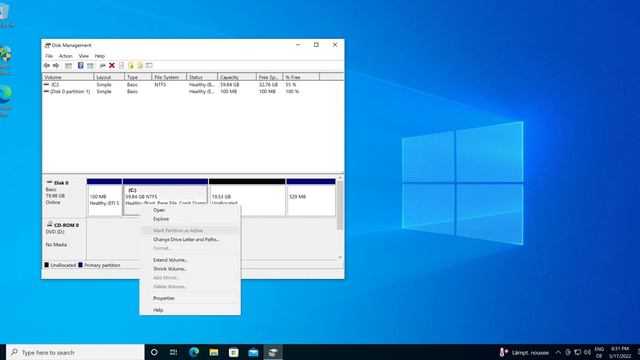This screenshot has height=360, width=640.
Task: Select the 529 MB partition block
Action: coord(311,198)
